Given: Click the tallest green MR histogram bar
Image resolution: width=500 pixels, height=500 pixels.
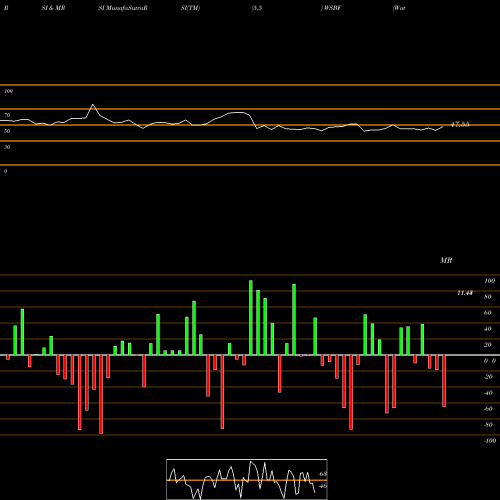Looking at the screenshot, I should (251, 318).
